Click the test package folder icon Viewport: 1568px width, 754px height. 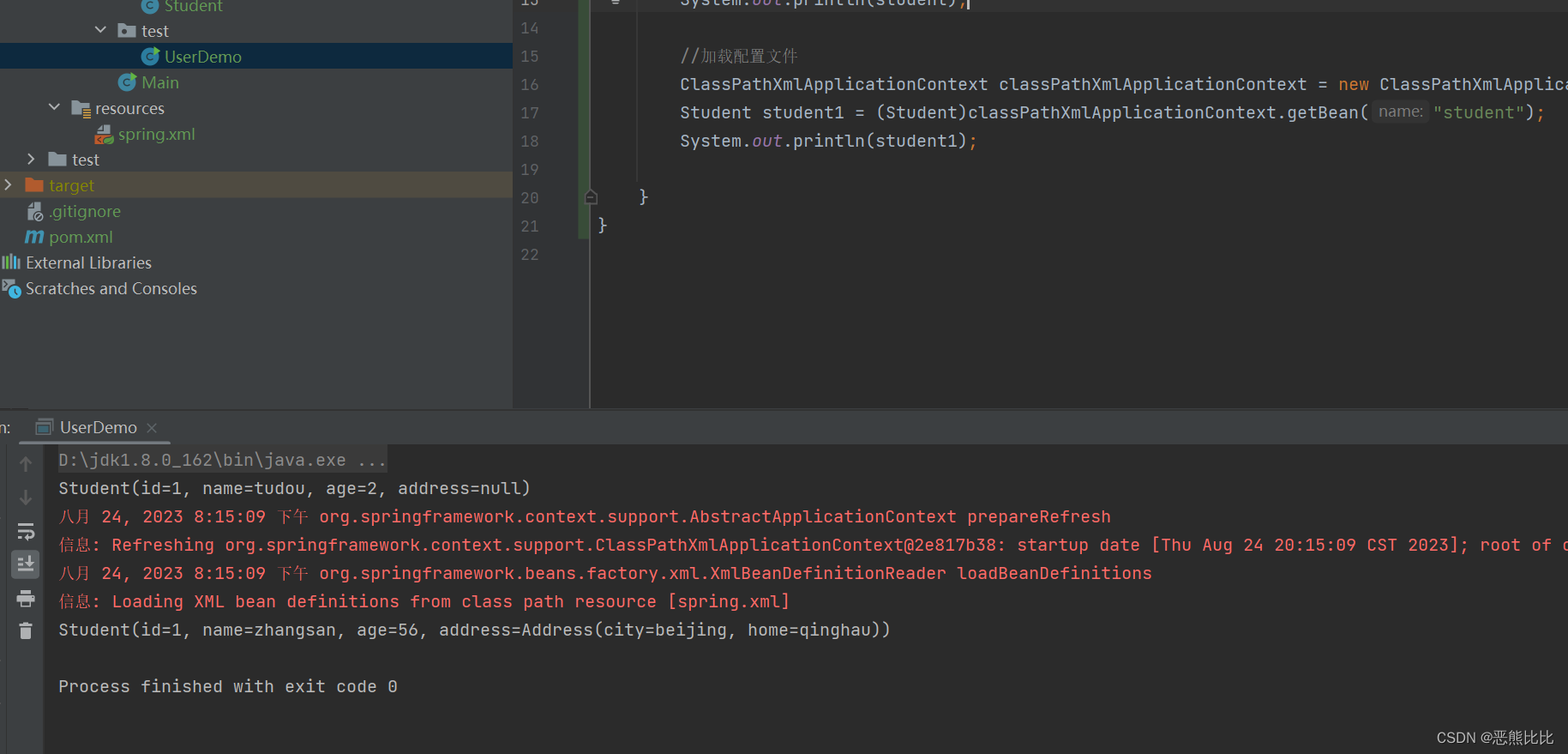click(127, 31)
